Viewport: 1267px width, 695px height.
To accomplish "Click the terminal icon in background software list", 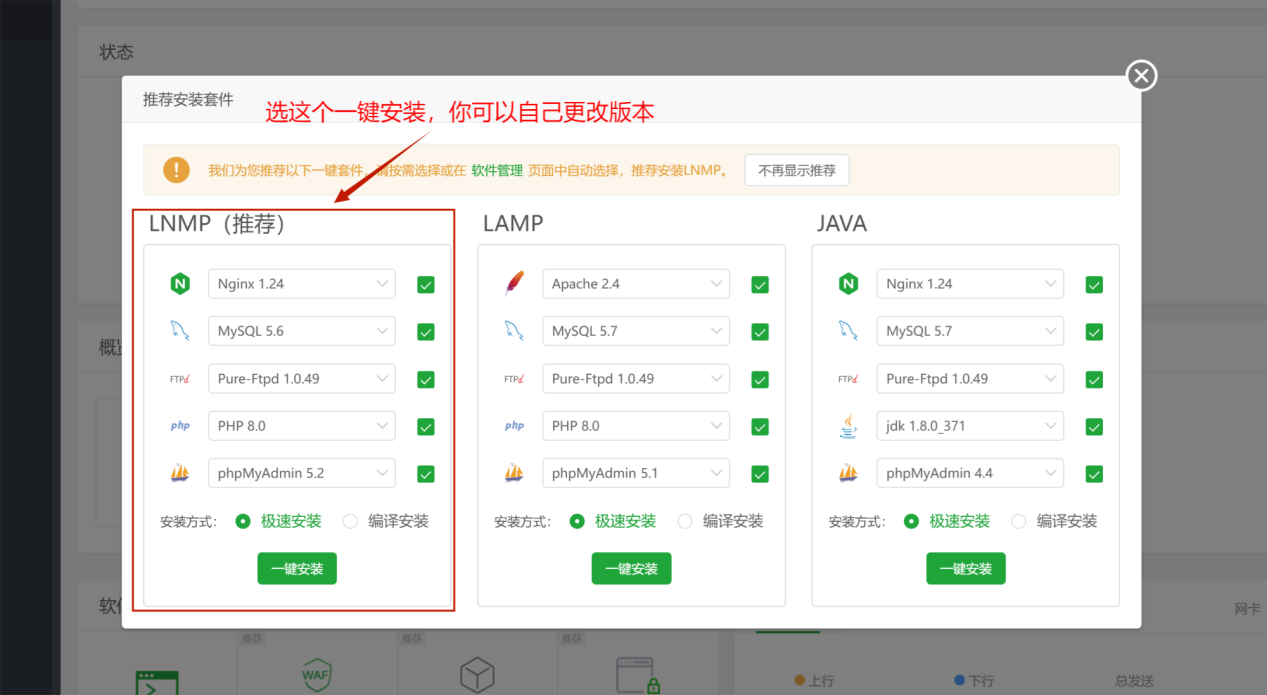I will tap(157, 683).
